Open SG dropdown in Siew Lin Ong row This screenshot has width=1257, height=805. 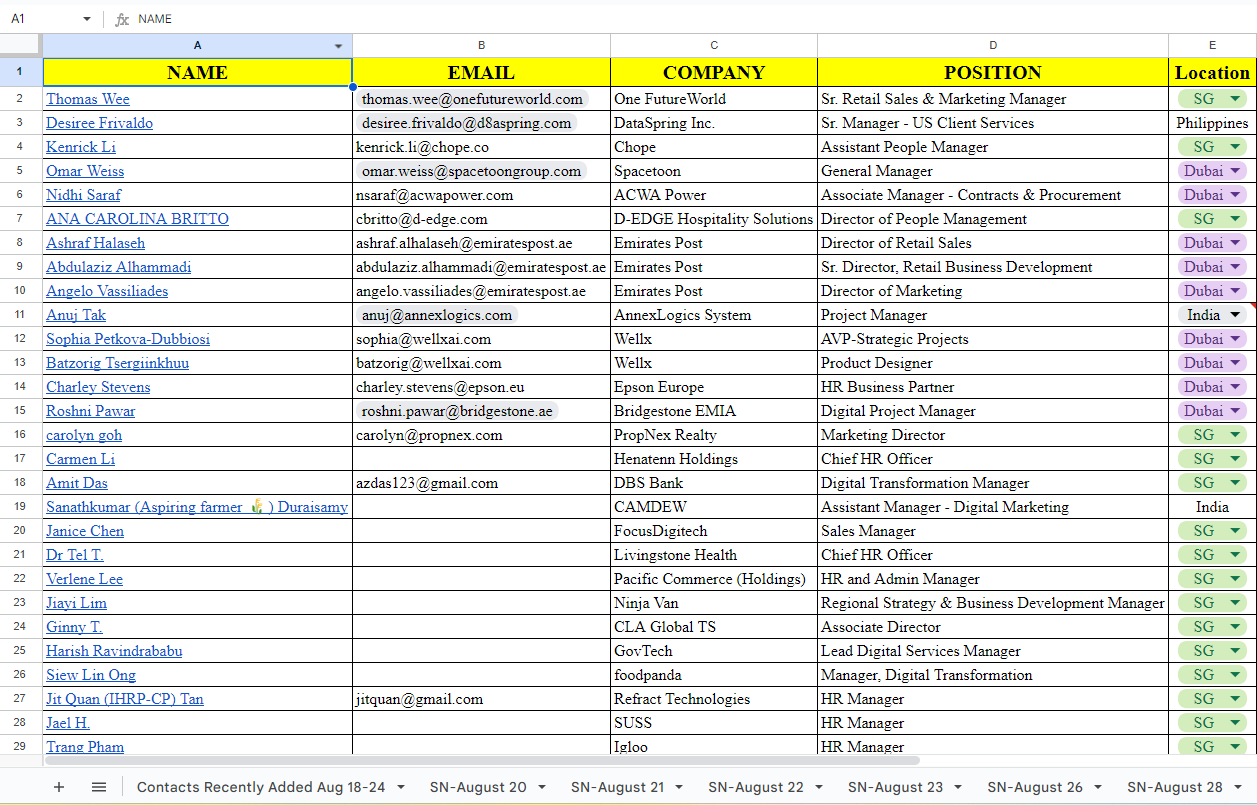pos(1236,675)
